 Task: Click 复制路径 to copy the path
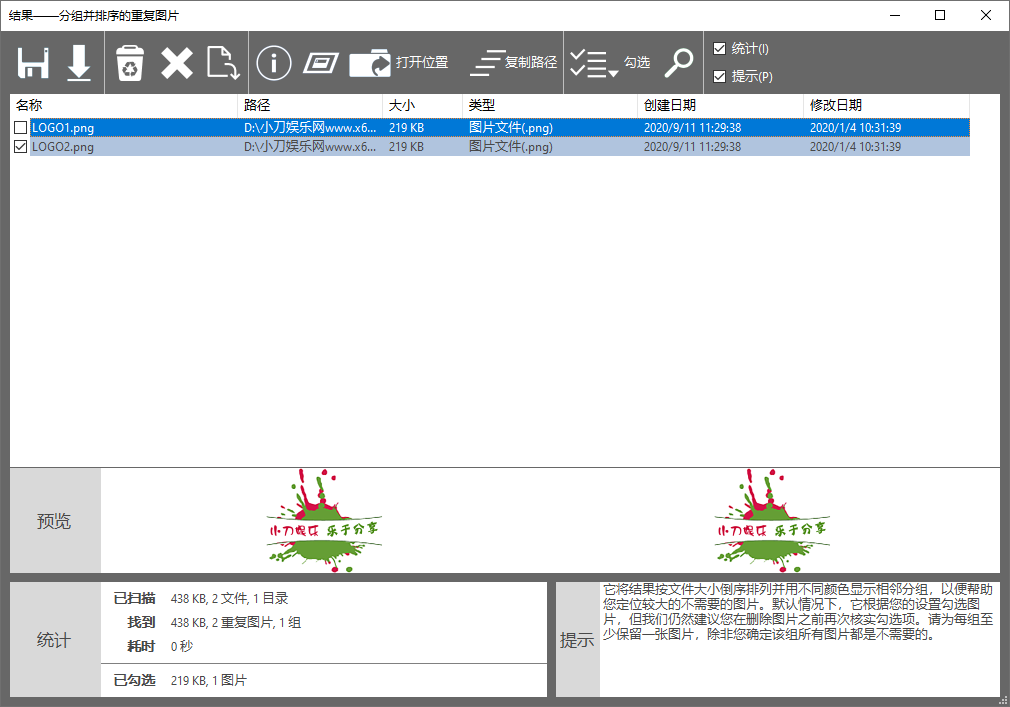pos(513,63)
